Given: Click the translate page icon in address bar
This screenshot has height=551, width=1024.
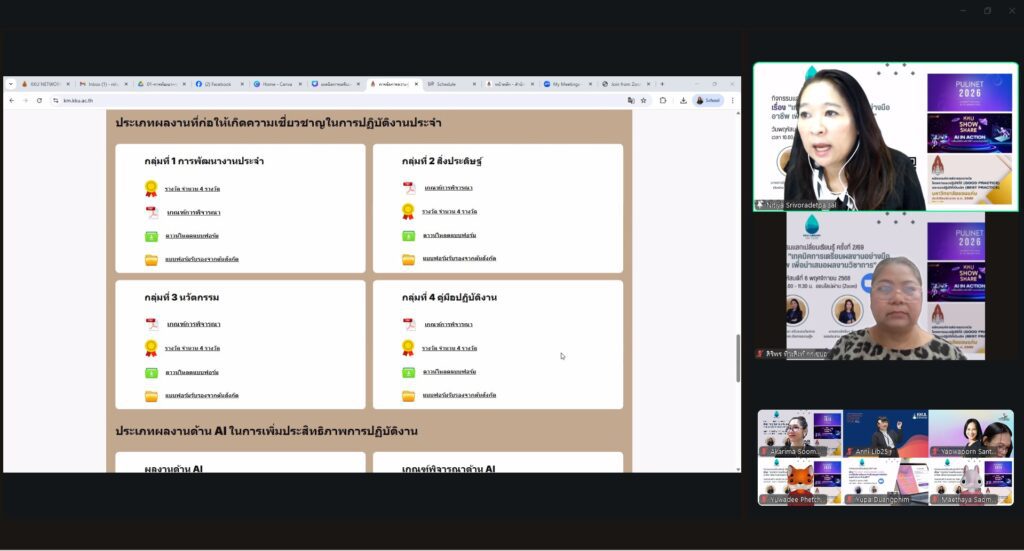Looking at the screenshot, I should (x=630, y=100).
